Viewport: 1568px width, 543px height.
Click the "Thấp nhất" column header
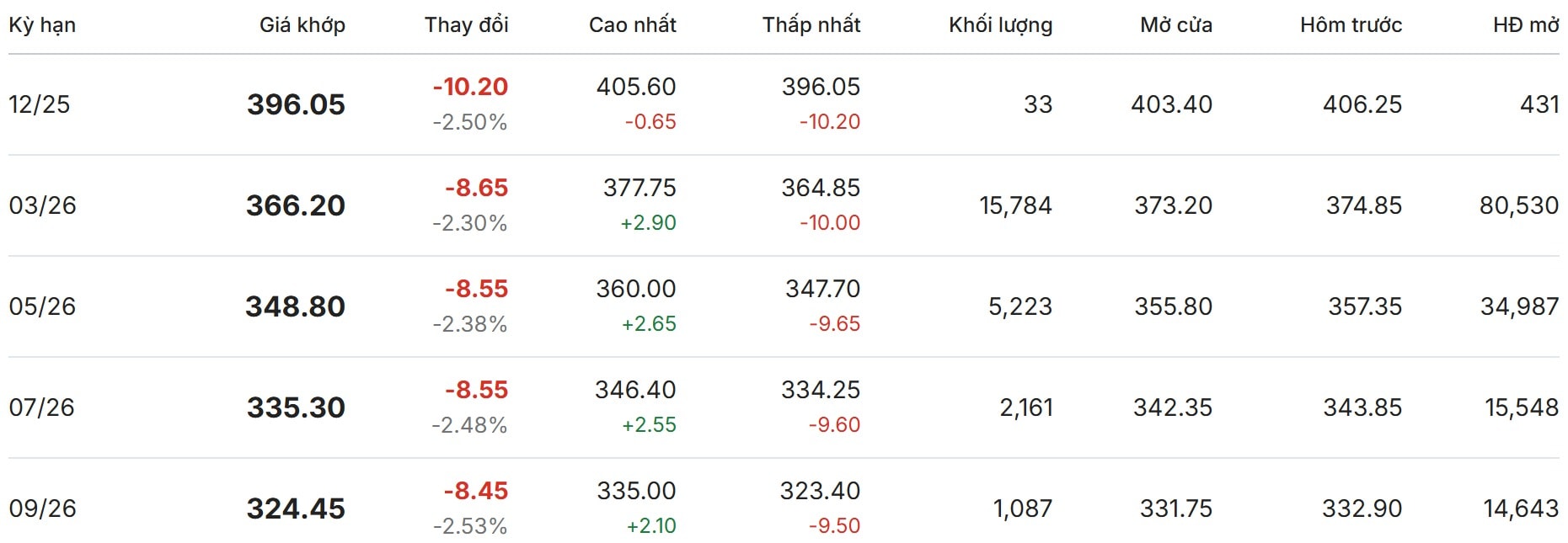(x=811, y=25)
